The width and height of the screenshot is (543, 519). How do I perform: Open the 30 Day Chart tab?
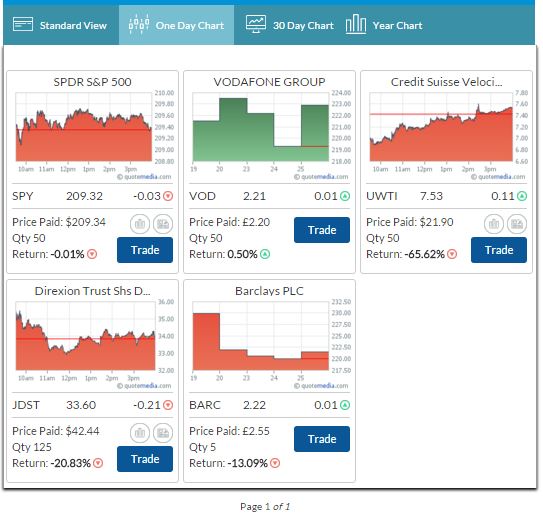point(289,25)
